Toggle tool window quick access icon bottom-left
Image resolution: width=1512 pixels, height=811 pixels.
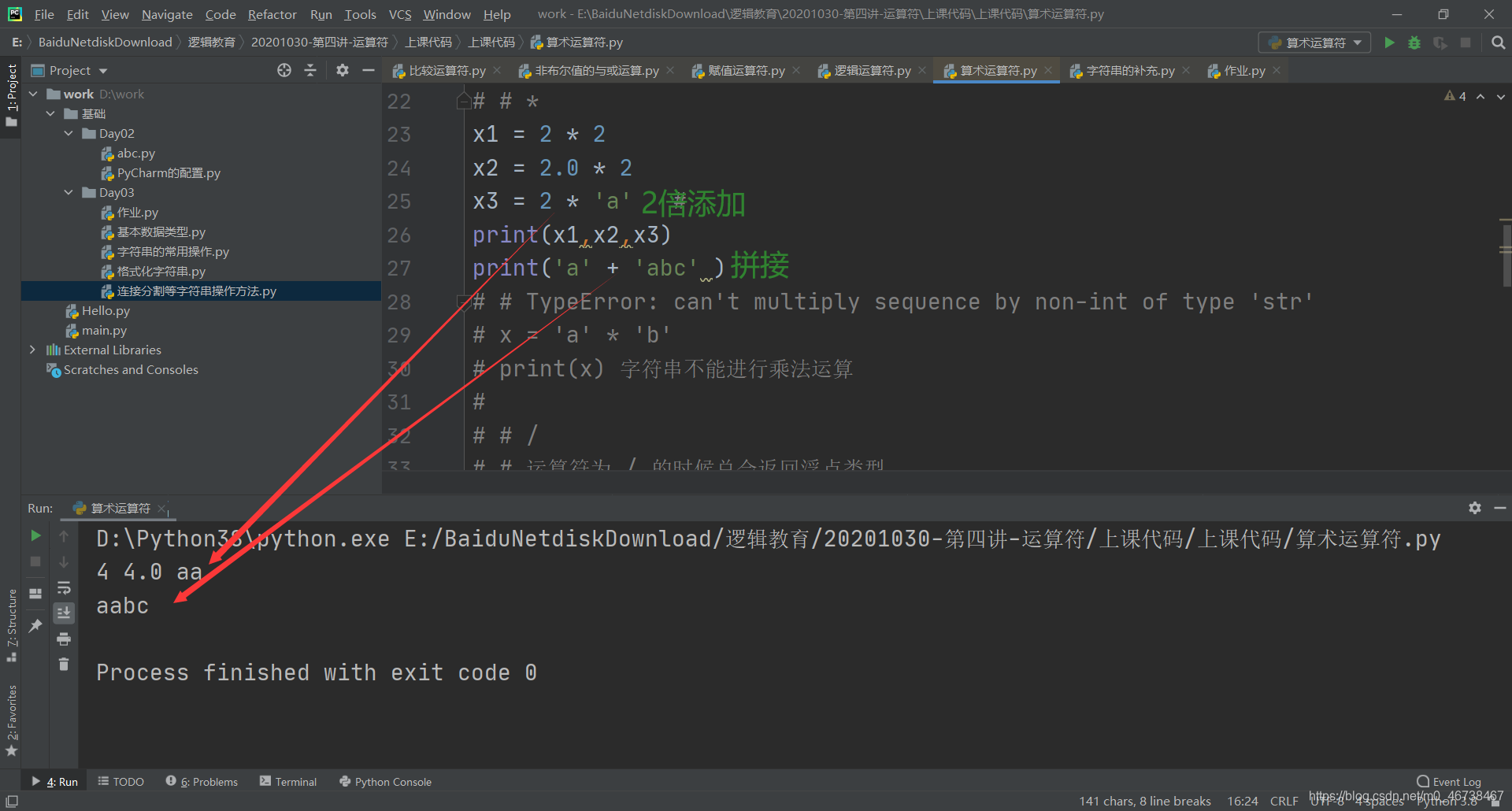click(12, 801)
